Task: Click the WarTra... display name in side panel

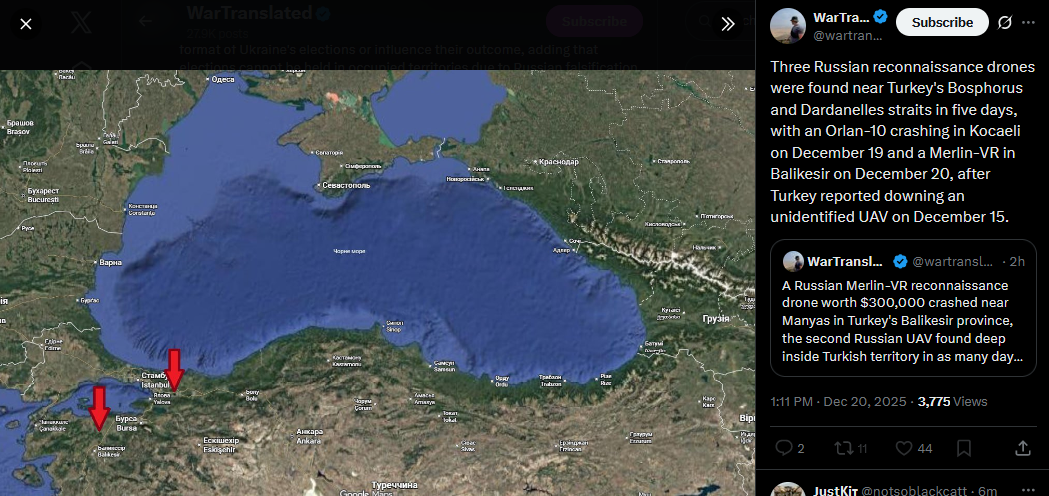Action: click(x=841, y=17)
